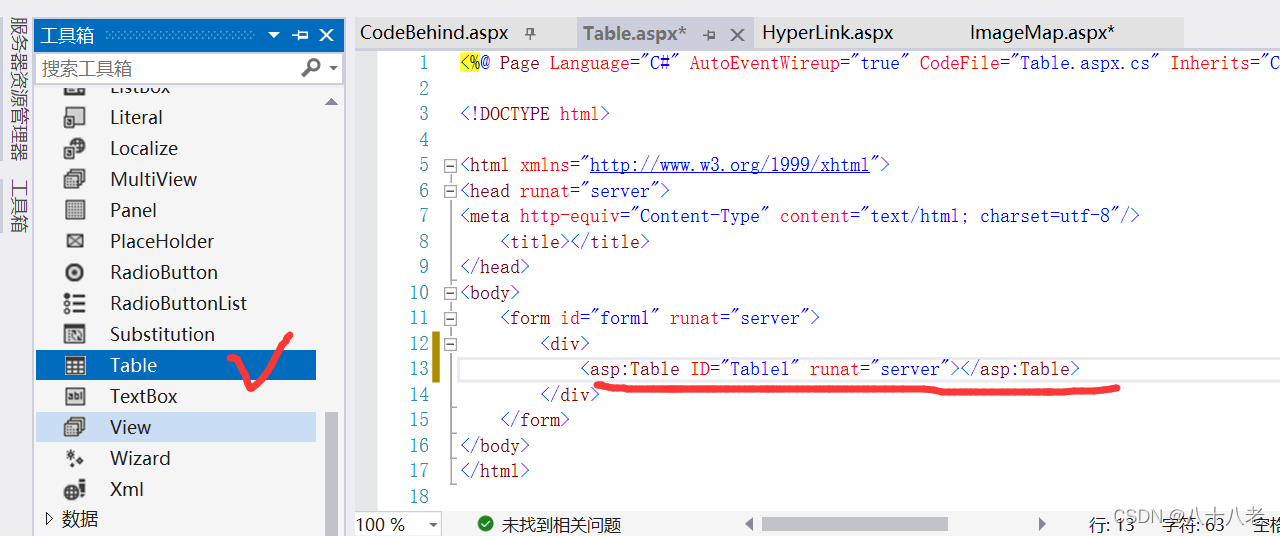Viewport: 1280px width, 536px height.
Task: Click Language="C#" in page directive
Action: [615, 63]
